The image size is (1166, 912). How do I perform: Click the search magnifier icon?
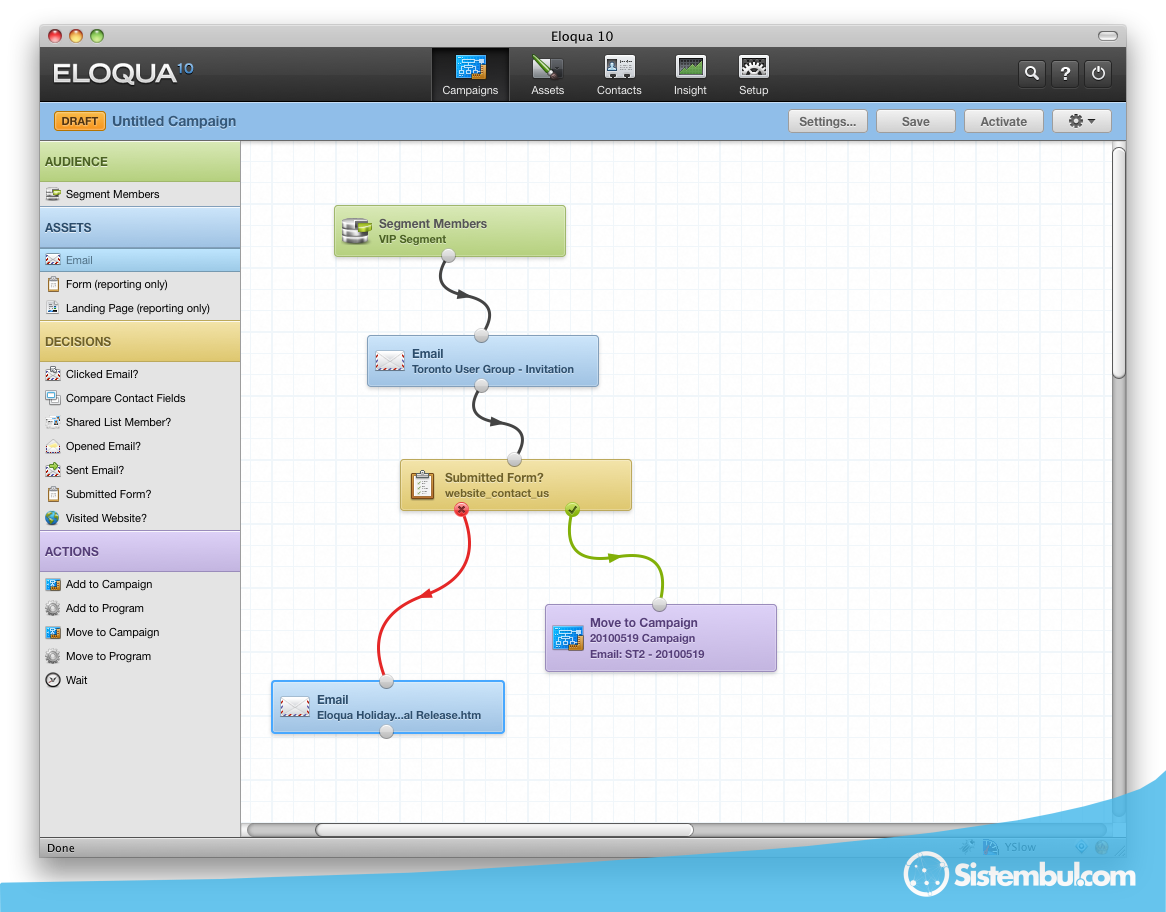1031,73
